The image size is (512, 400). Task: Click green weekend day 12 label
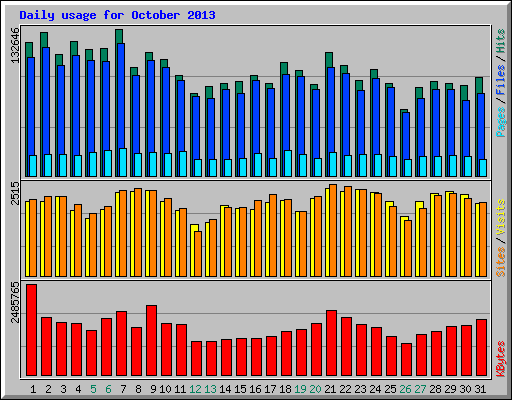pyautogui.click(x=195, y=389)
